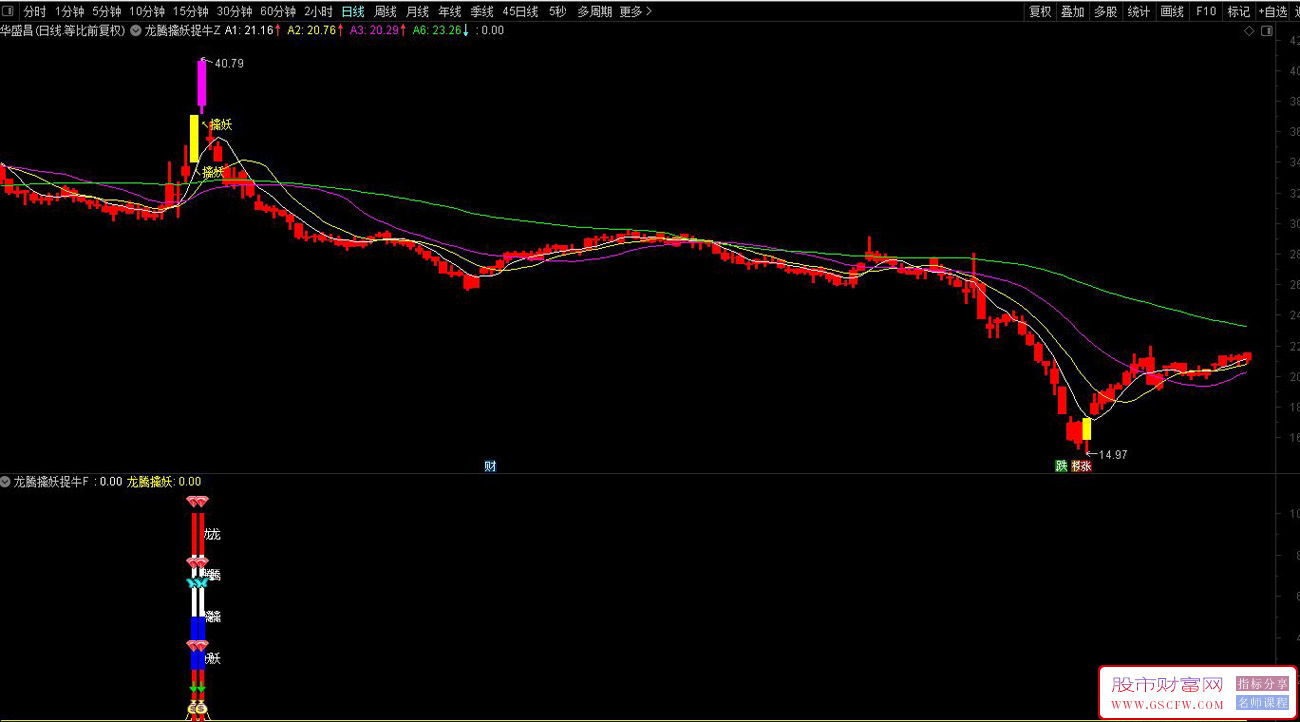Click the red 涨 marker on the time axis
This screenshot has height=722, width=1300.
tap(1085, 466)
